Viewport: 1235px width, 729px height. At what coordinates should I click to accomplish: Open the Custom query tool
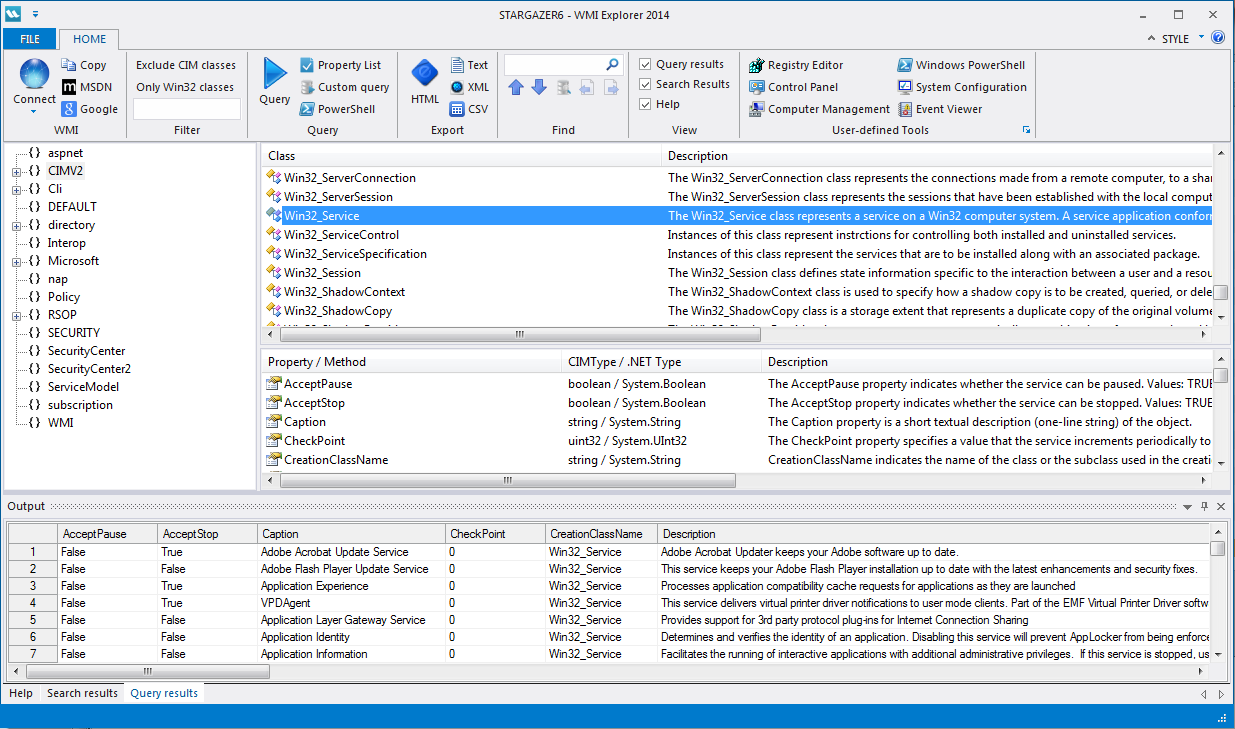tap(345, 87)
